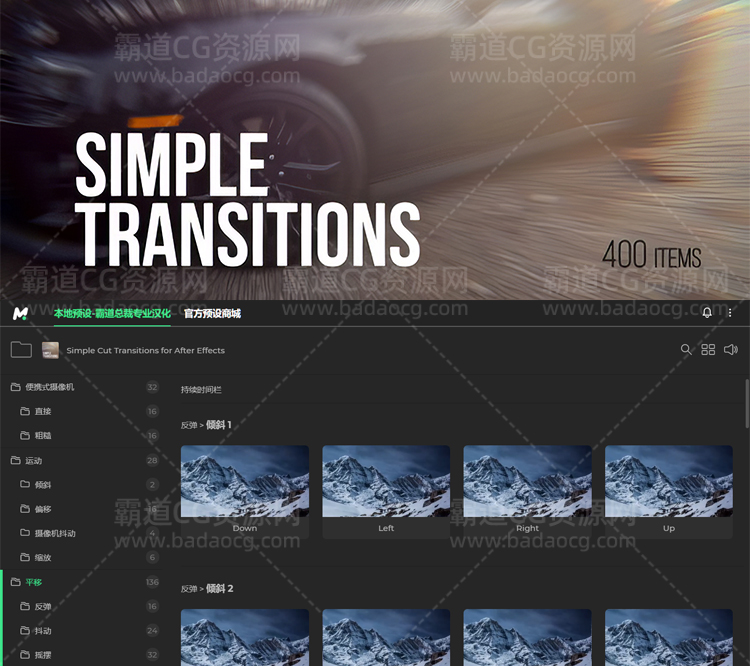The width and height of the screenshot is (750, 666).
Task: Click the vertical scrollbar of the preset list
Action: click(747, 403)
